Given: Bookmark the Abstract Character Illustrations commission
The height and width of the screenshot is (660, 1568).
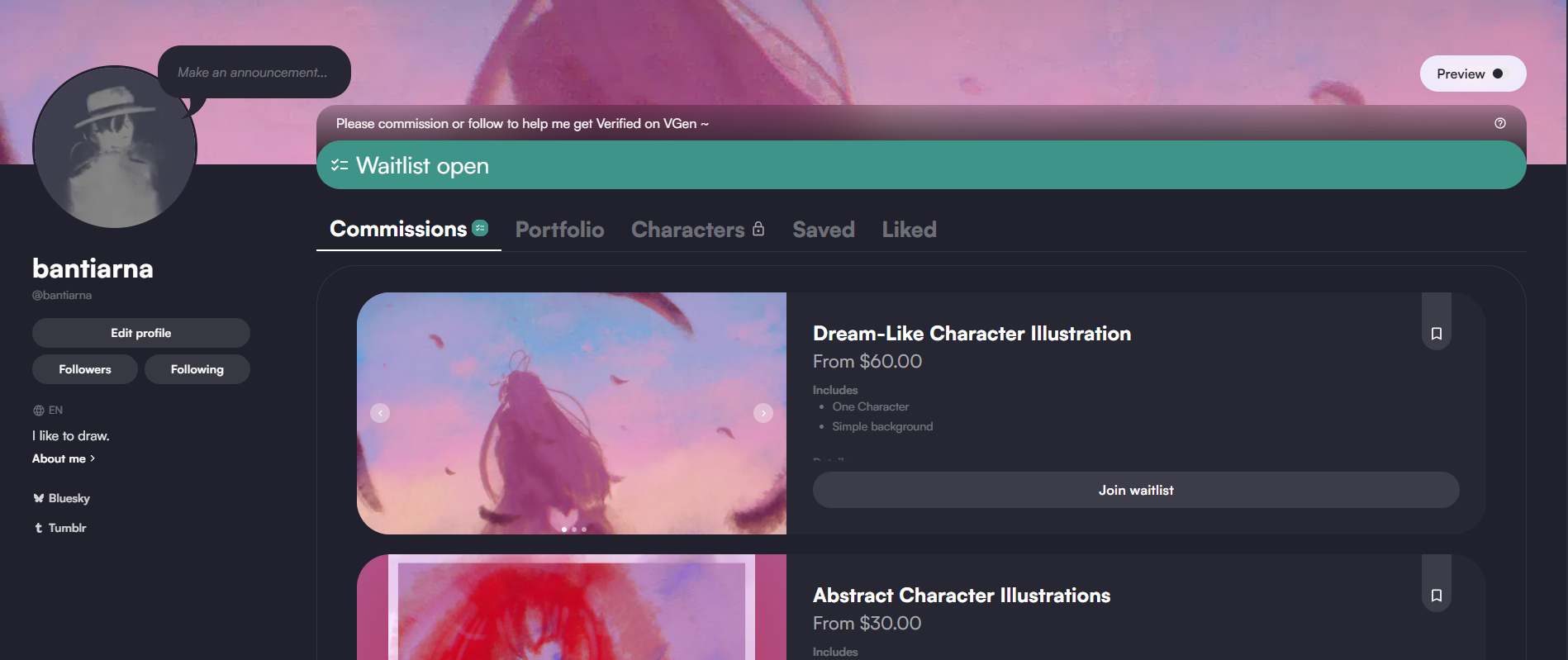Looking at the screenshot, I should [1436, 596].
